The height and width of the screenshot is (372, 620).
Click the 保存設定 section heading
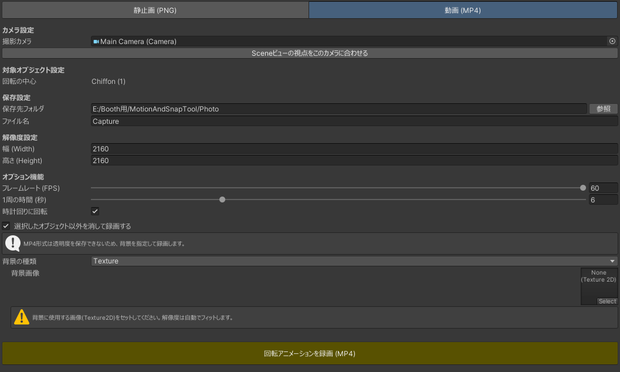click(16, 98)
